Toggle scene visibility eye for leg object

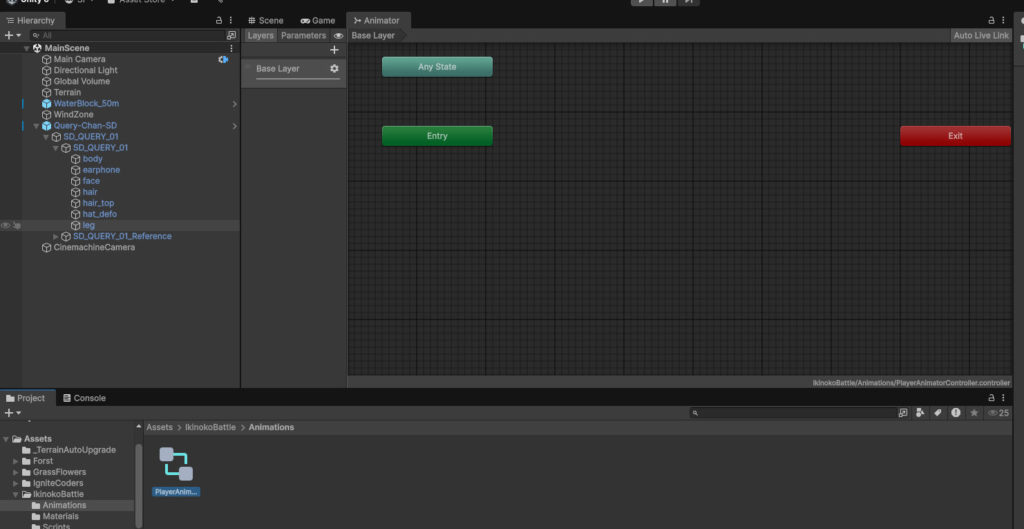click(6, 226)
